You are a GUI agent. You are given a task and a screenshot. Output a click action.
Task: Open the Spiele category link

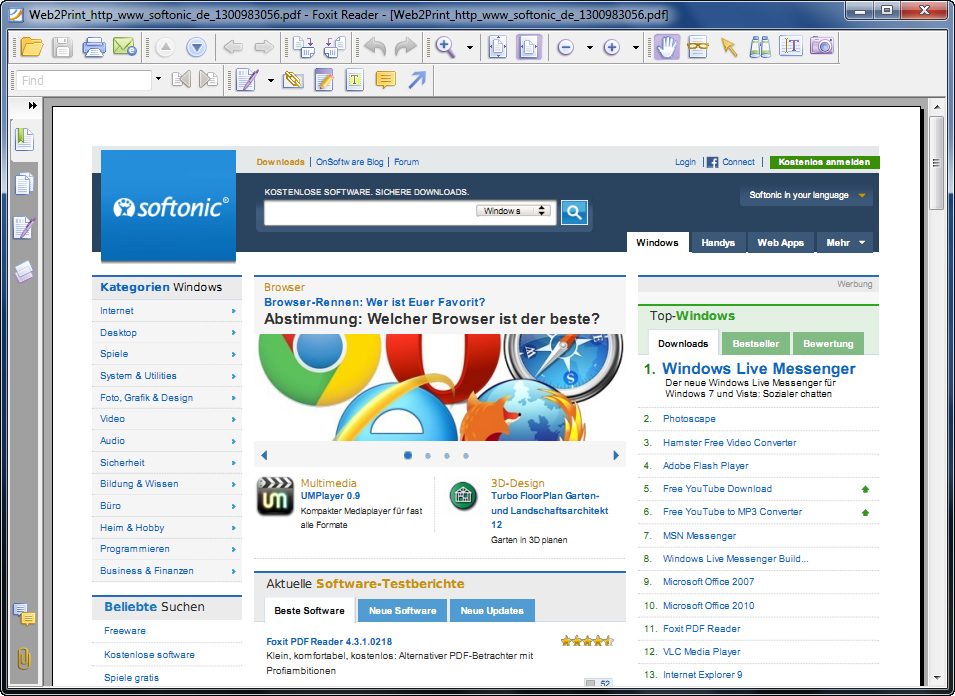click(114, 354)
